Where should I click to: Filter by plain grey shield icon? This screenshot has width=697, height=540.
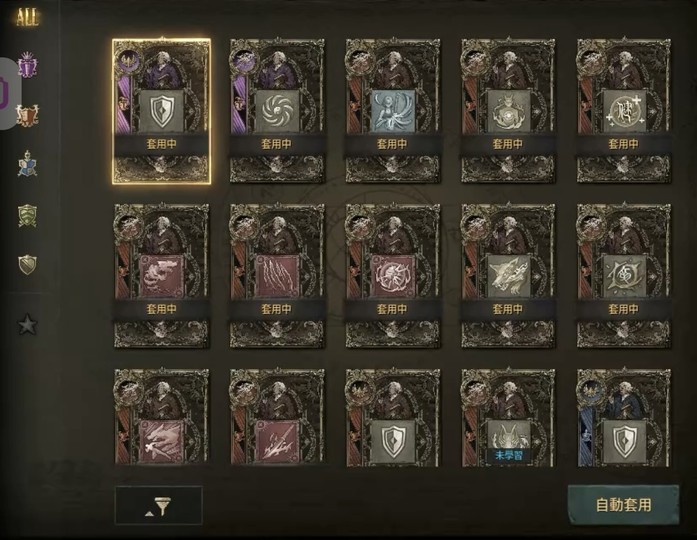tap(28, 264)
